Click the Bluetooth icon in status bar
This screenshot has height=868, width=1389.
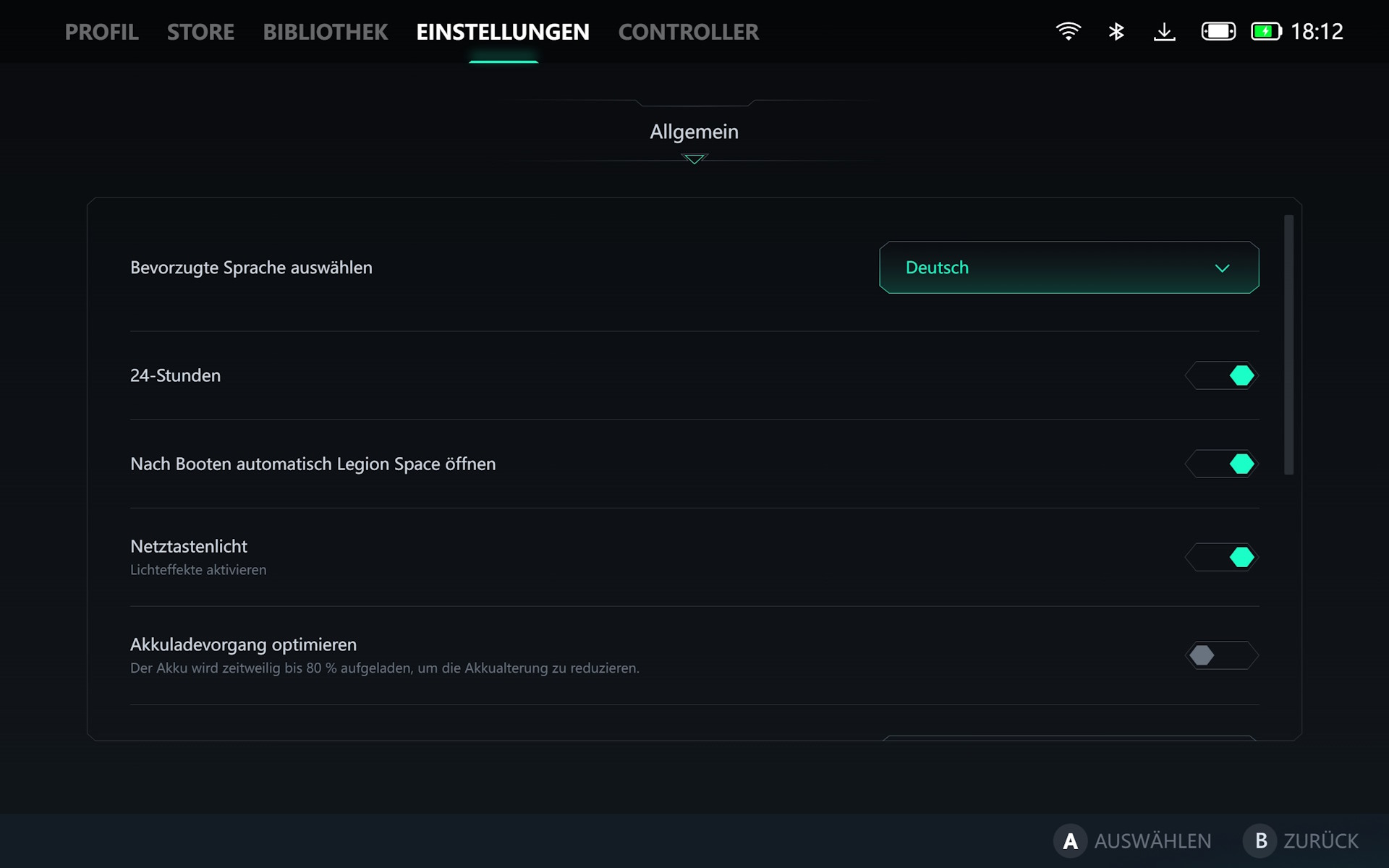click(x=1116, y=31)
